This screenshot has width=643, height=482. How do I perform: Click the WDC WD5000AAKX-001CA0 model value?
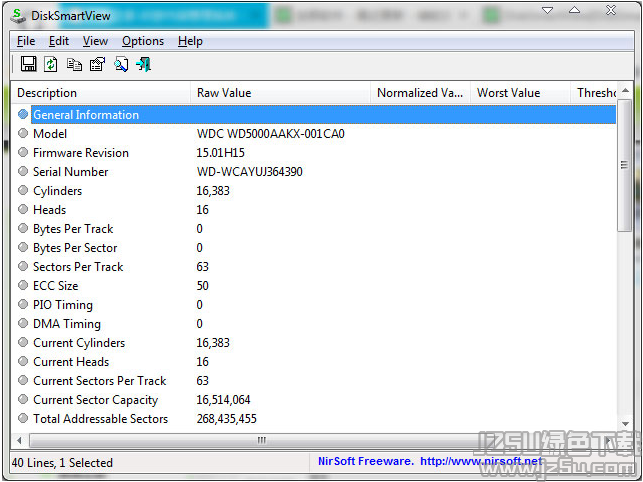point(271,134)
